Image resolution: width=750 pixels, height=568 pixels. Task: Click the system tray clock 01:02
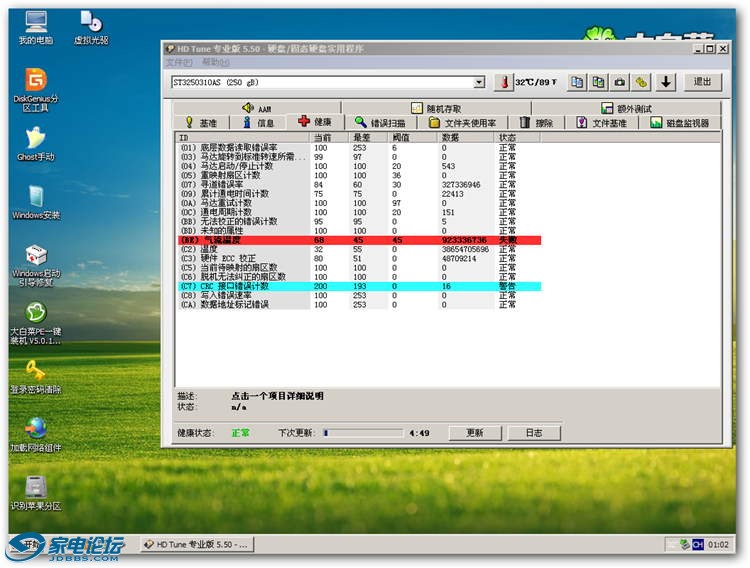pyautogui.click(x=718, y=545)
